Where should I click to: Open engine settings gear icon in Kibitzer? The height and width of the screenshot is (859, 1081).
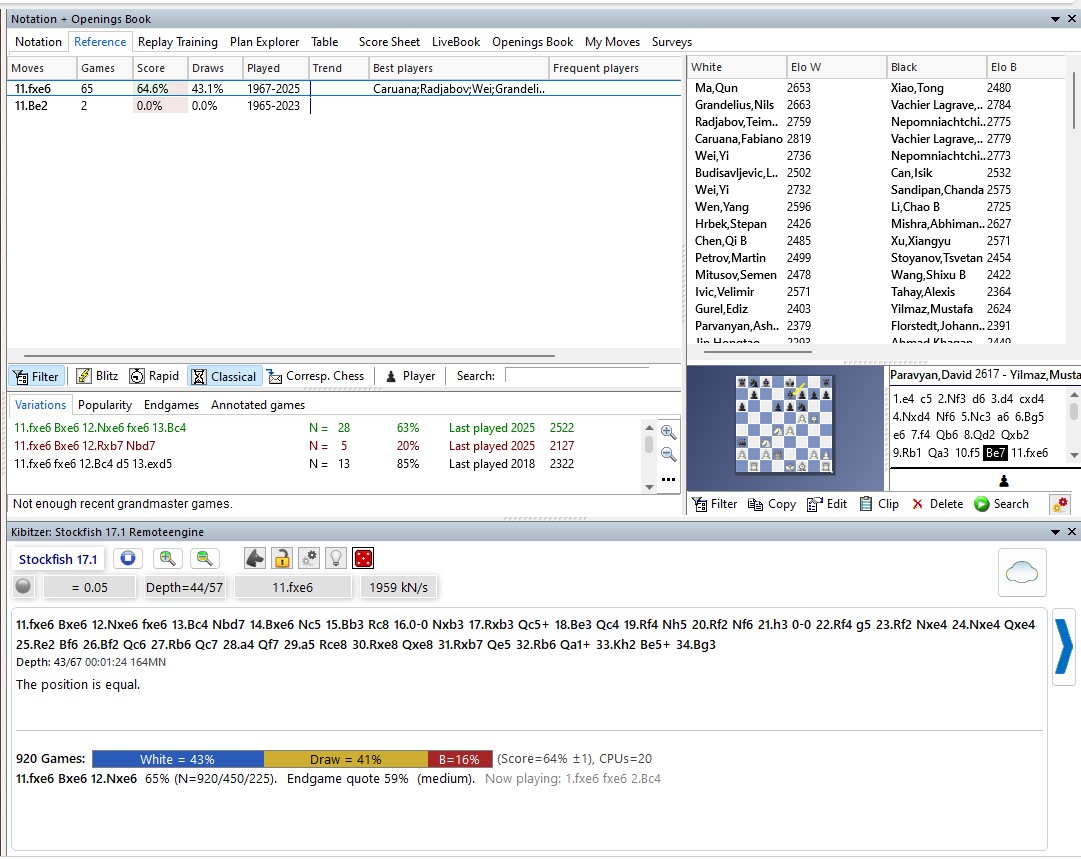pos(310,559)
